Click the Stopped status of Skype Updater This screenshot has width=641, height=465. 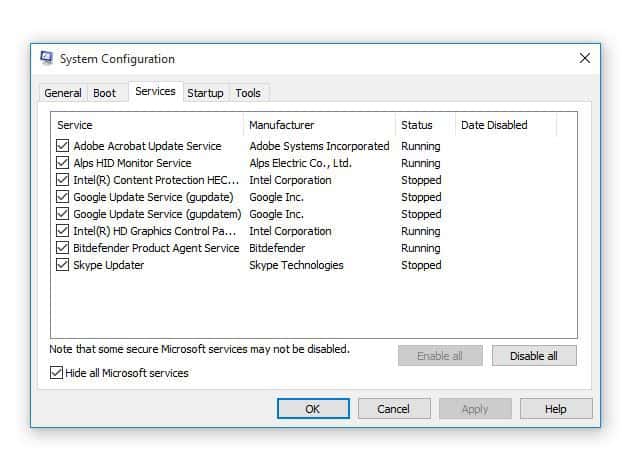[421, 265]
